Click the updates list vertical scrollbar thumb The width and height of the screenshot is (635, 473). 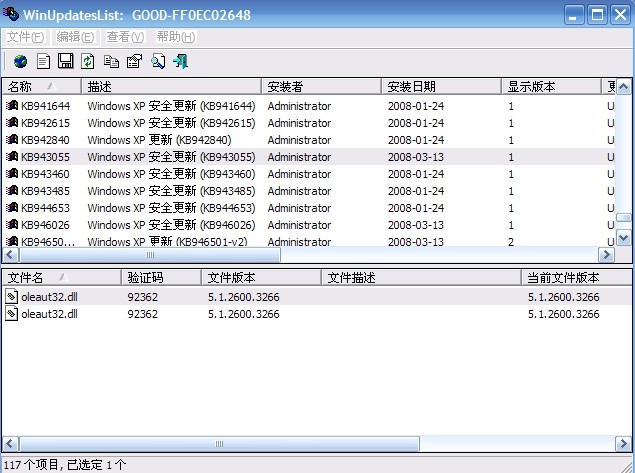pos(624,218)
